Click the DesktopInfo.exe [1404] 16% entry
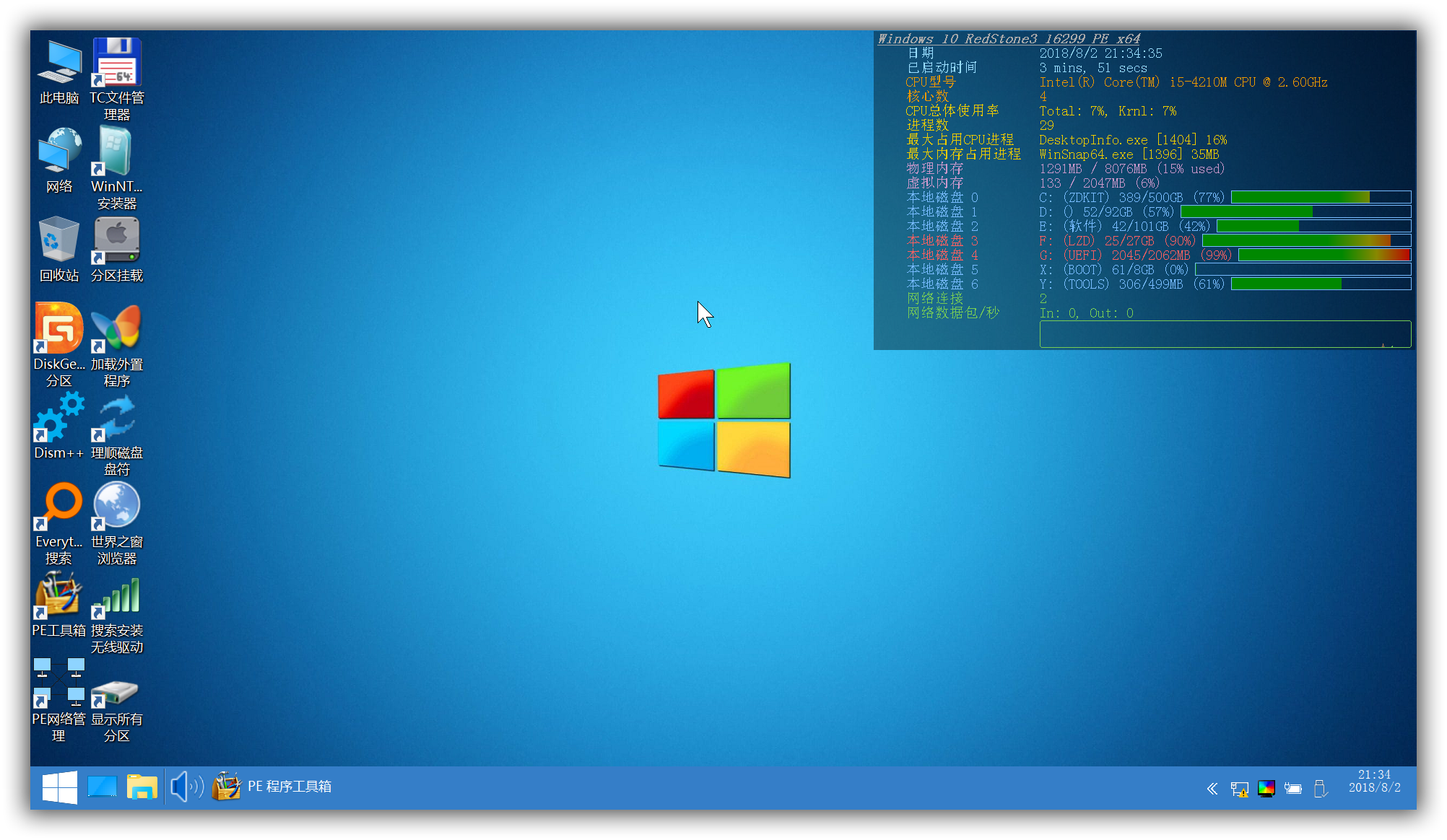The height and width of the screenshot is (840, 1447). pyautogui.click(x=1133, y=140)
